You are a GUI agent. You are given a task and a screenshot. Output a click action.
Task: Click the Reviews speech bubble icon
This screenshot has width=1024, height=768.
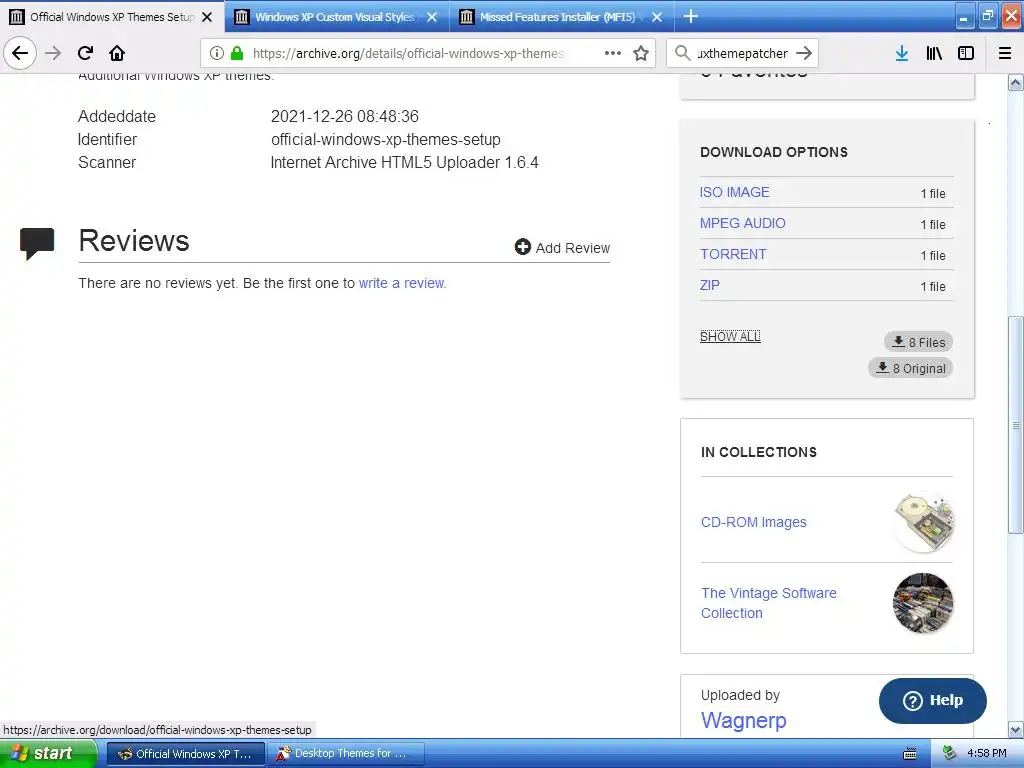click(37, 243)
